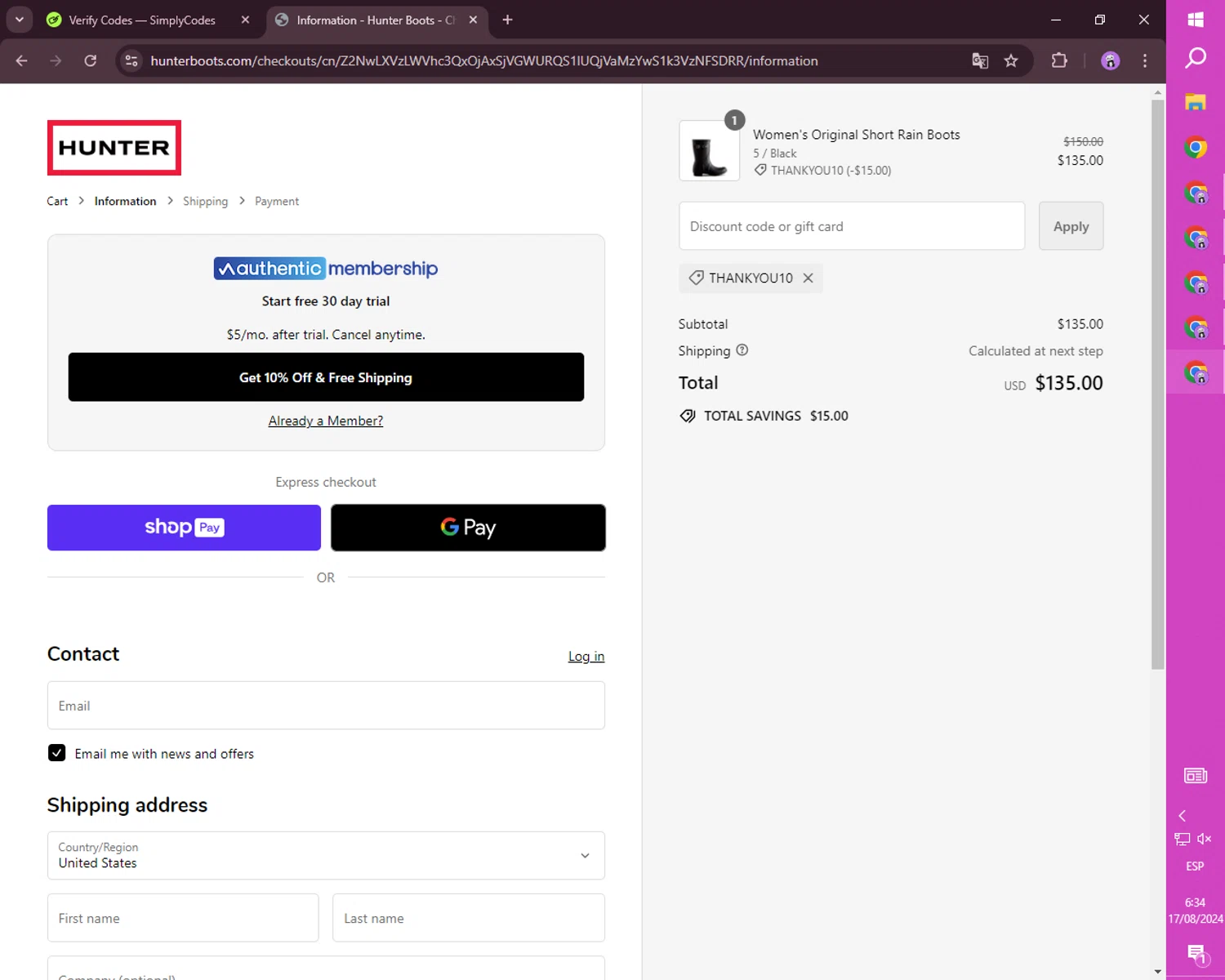Go back in the browser
The width and height of the screenshot is (1225, 980).
tap(22, 60)
